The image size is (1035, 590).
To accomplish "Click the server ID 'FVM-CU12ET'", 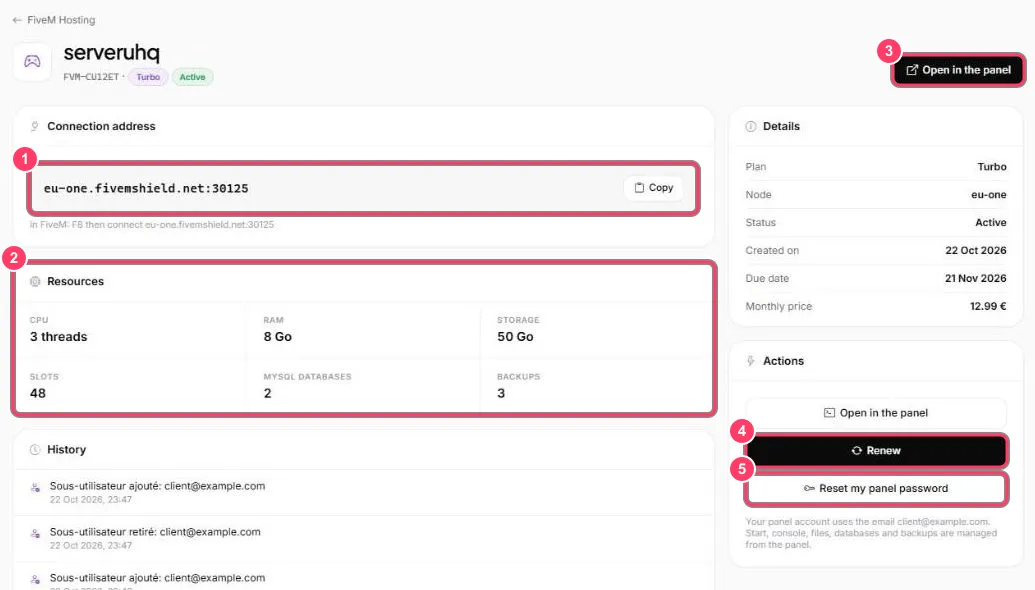I will click(x=91, y=77).
